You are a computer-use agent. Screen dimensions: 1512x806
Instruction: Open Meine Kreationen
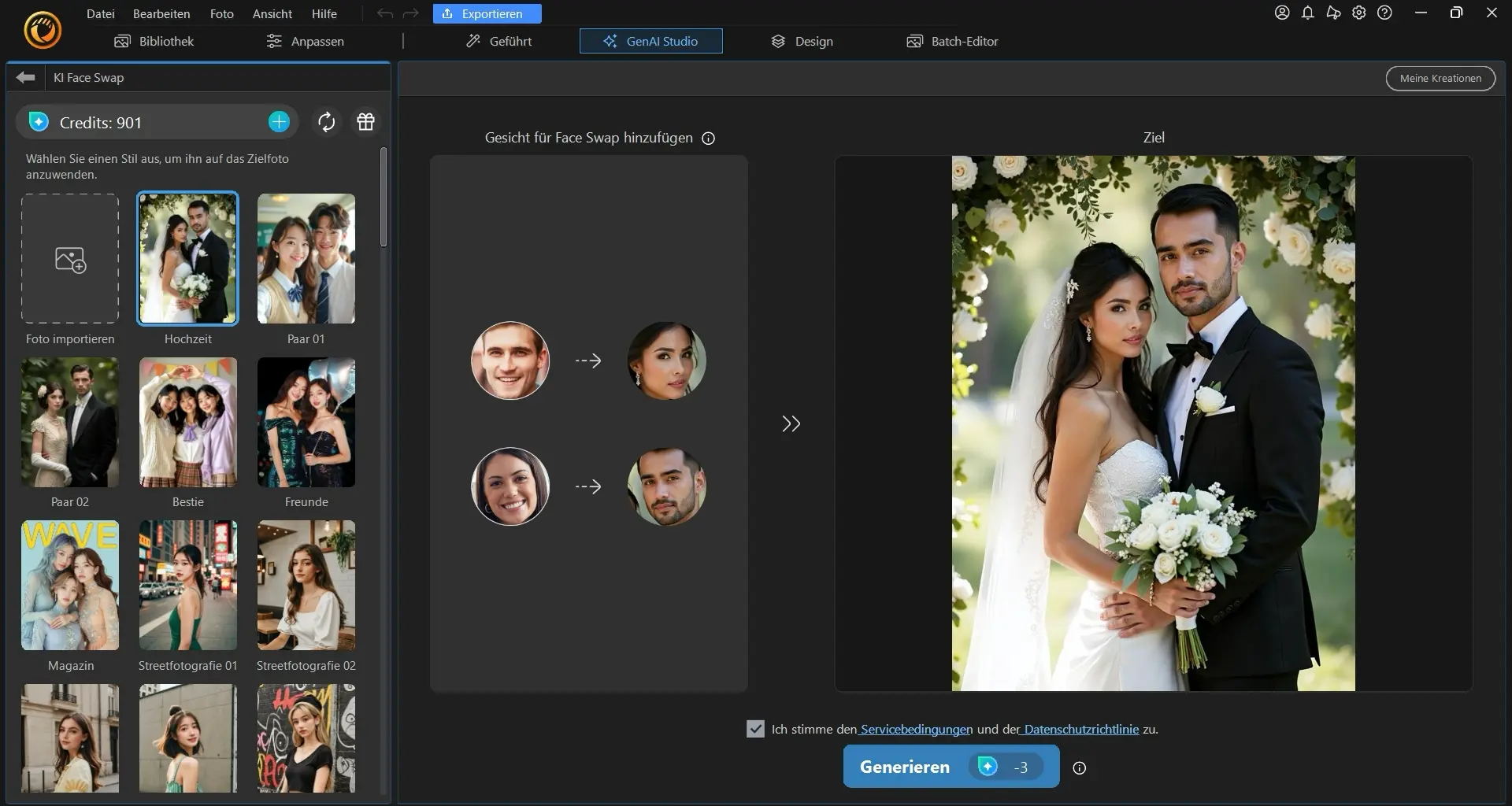click(x=1440, y=78)
